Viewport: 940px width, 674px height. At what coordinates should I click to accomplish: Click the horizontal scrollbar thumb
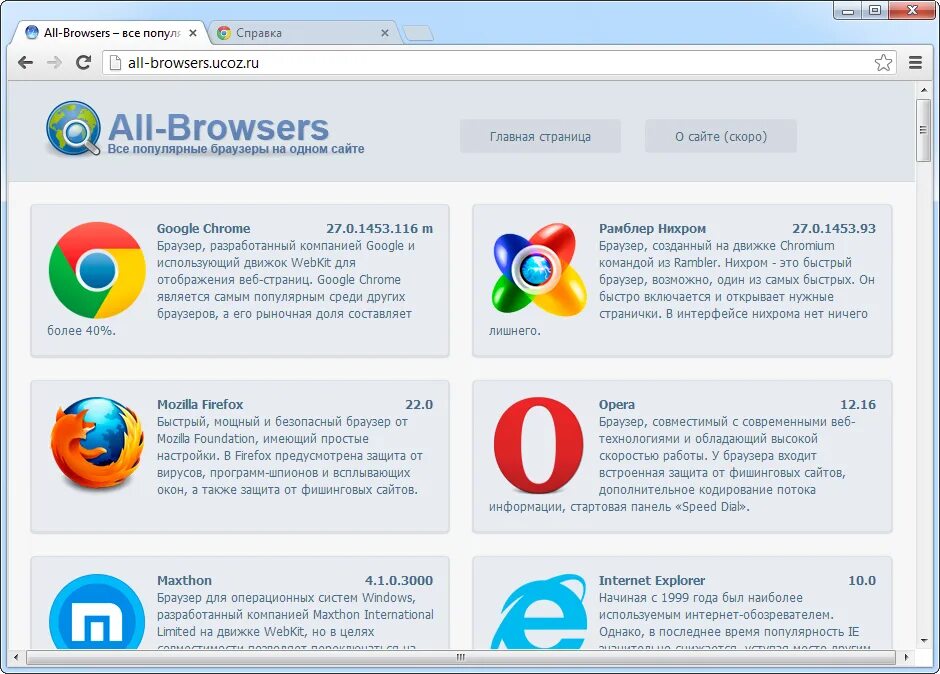coord(460,657)
